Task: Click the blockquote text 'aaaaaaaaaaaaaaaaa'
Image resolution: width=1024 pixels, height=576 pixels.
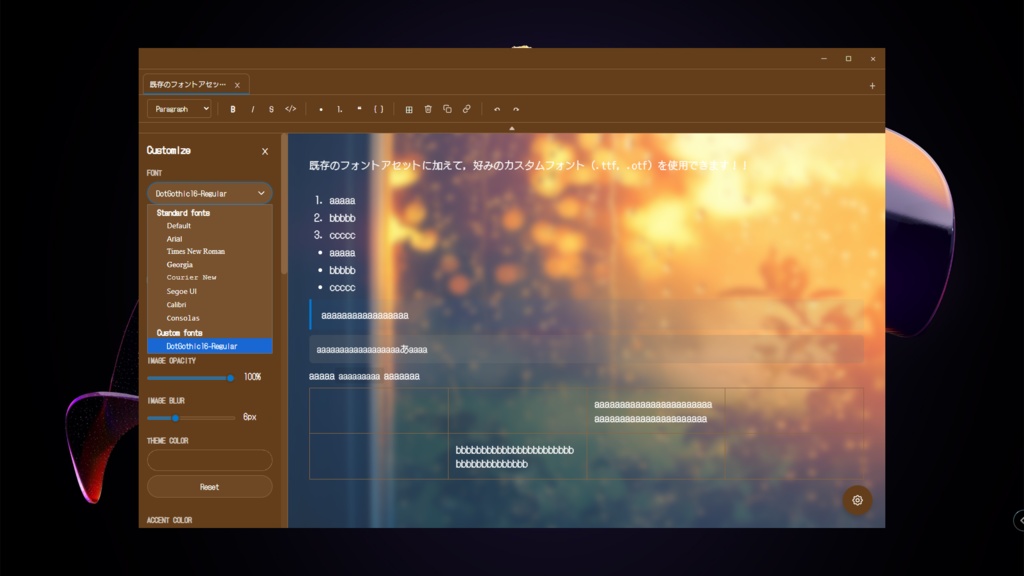Action: click(365, 315)
